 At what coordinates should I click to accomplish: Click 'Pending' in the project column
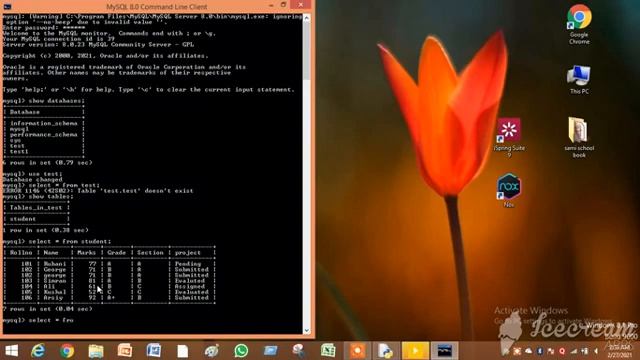click(x=188, y=264)
